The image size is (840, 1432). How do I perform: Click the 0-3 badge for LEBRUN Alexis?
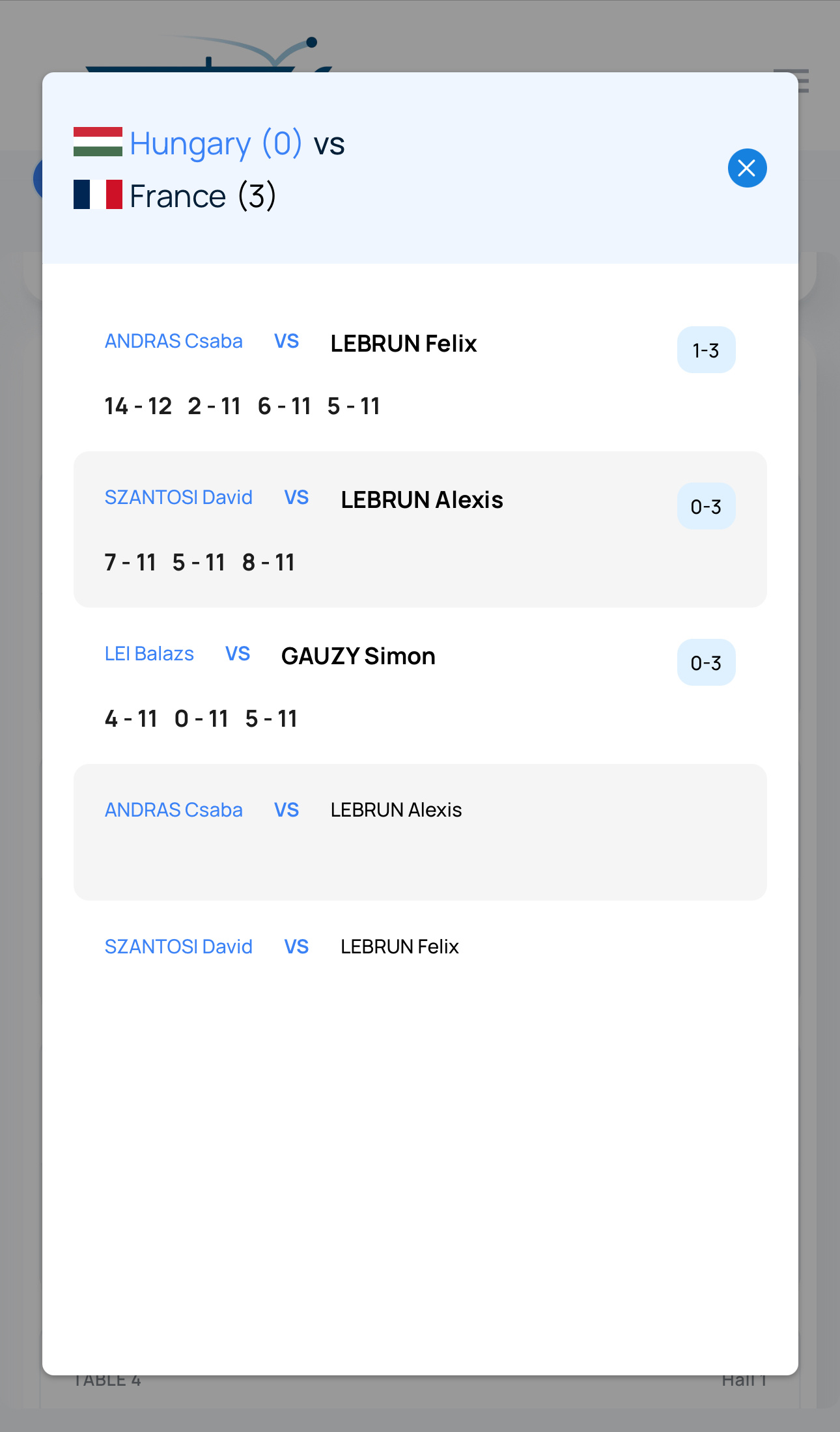click(x=706, y=506)
